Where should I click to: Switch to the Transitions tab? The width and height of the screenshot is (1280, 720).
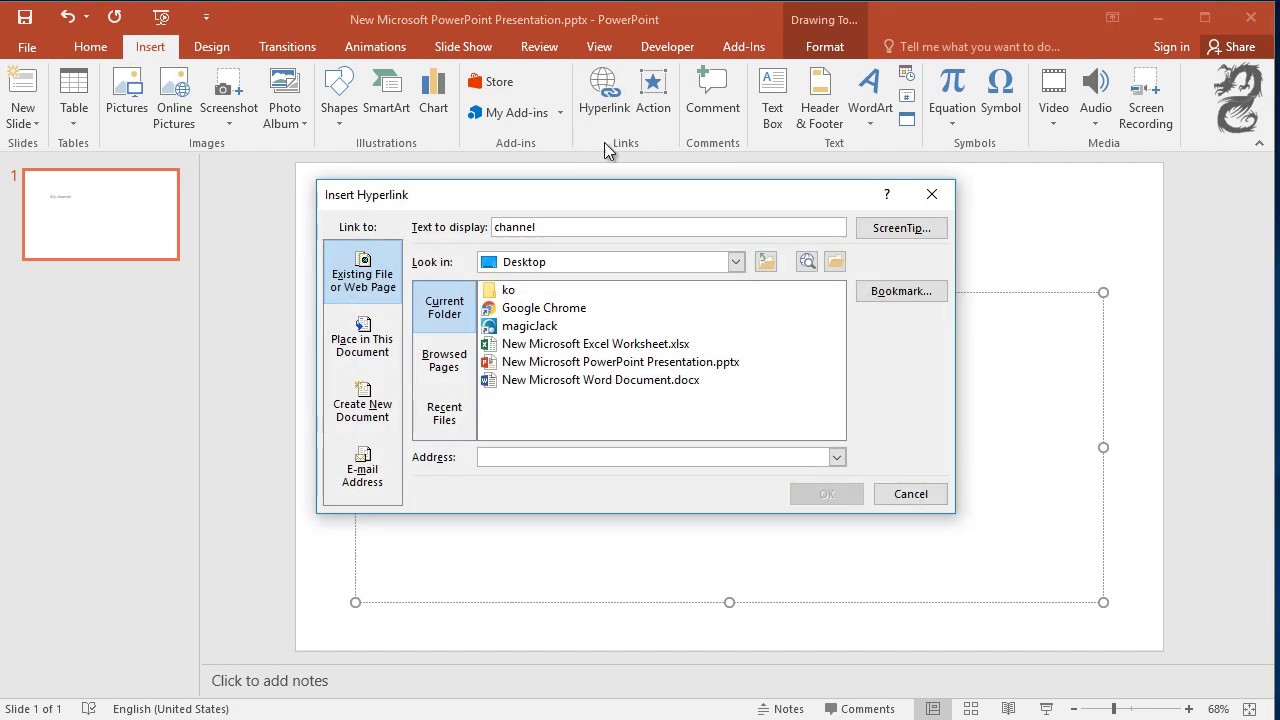coord(287,47)
